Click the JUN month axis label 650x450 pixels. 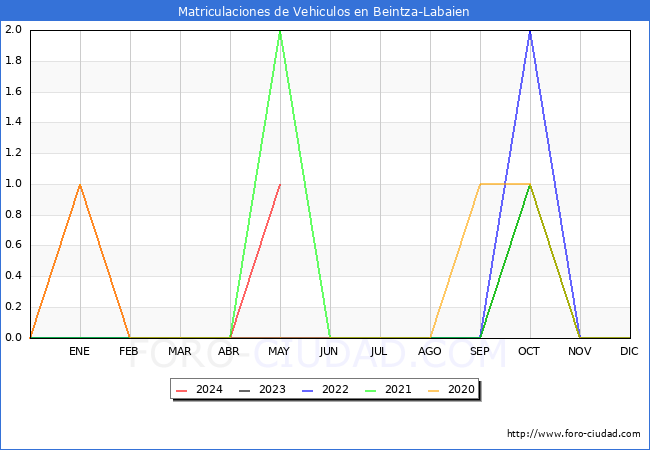[x=329, y=351]
